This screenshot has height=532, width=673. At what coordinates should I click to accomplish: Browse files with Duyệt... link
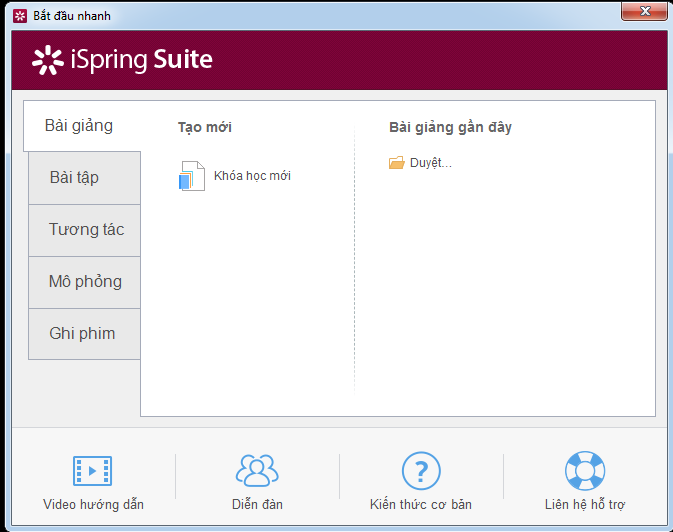(x=430, y=163)
